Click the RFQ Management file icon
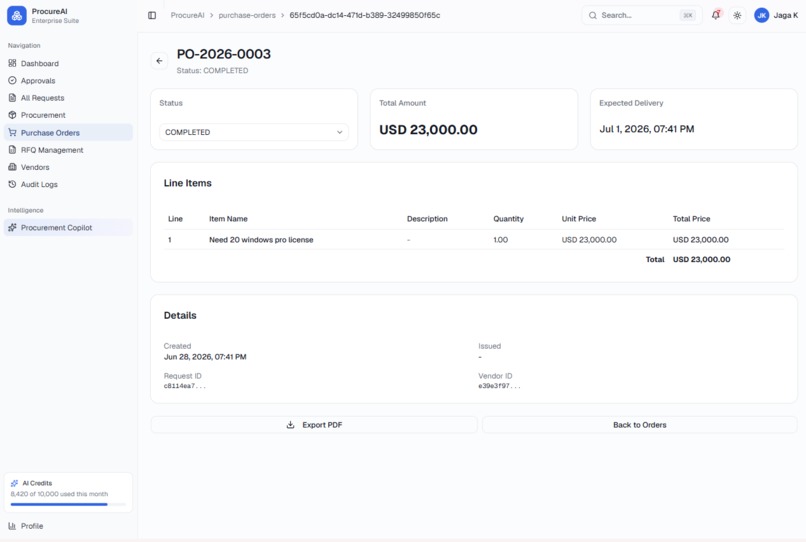The image size is (806, 542). coord(12,150)
